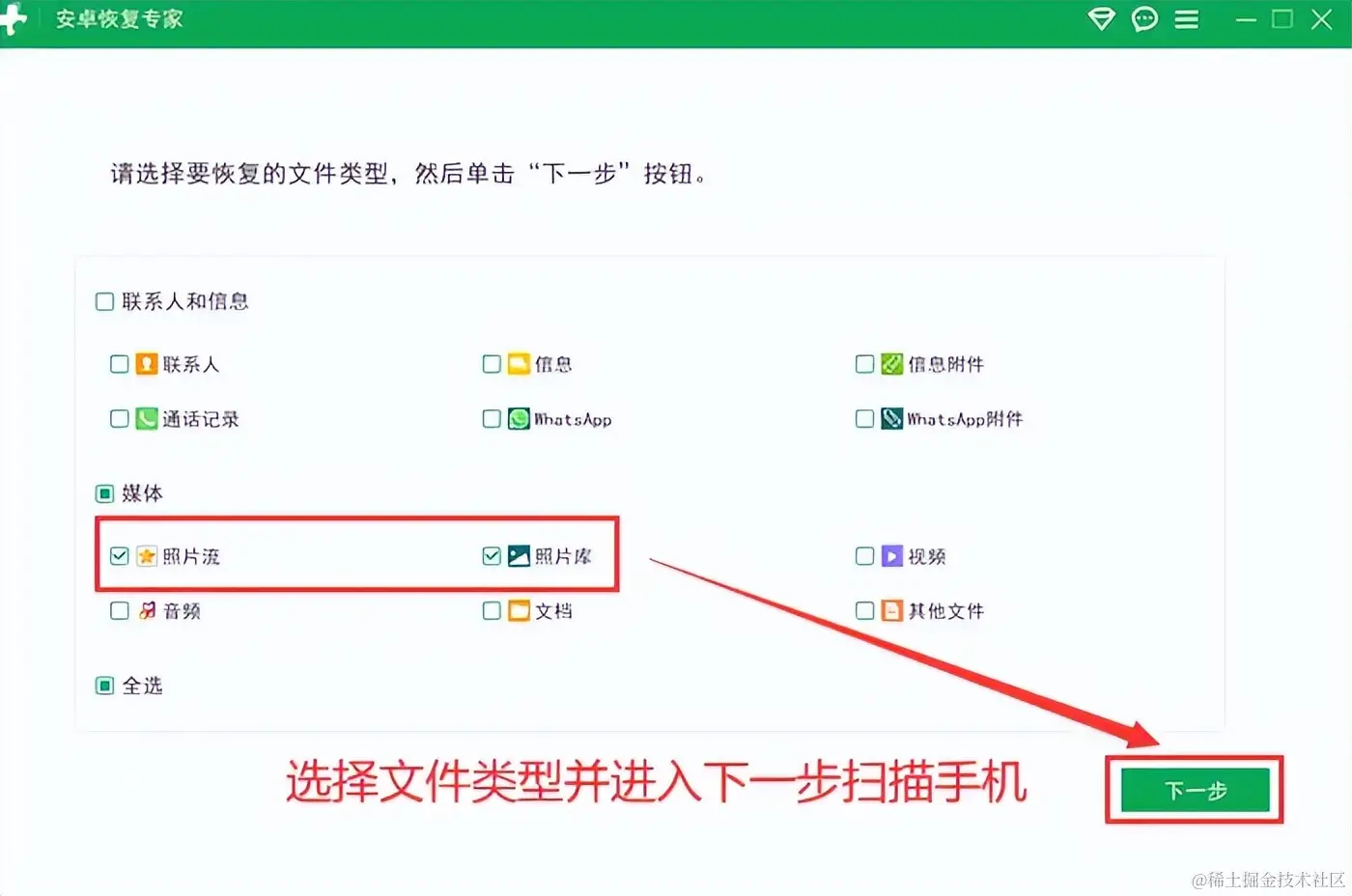
Task: Click the 视频 purple play icon
Action: 891,556
